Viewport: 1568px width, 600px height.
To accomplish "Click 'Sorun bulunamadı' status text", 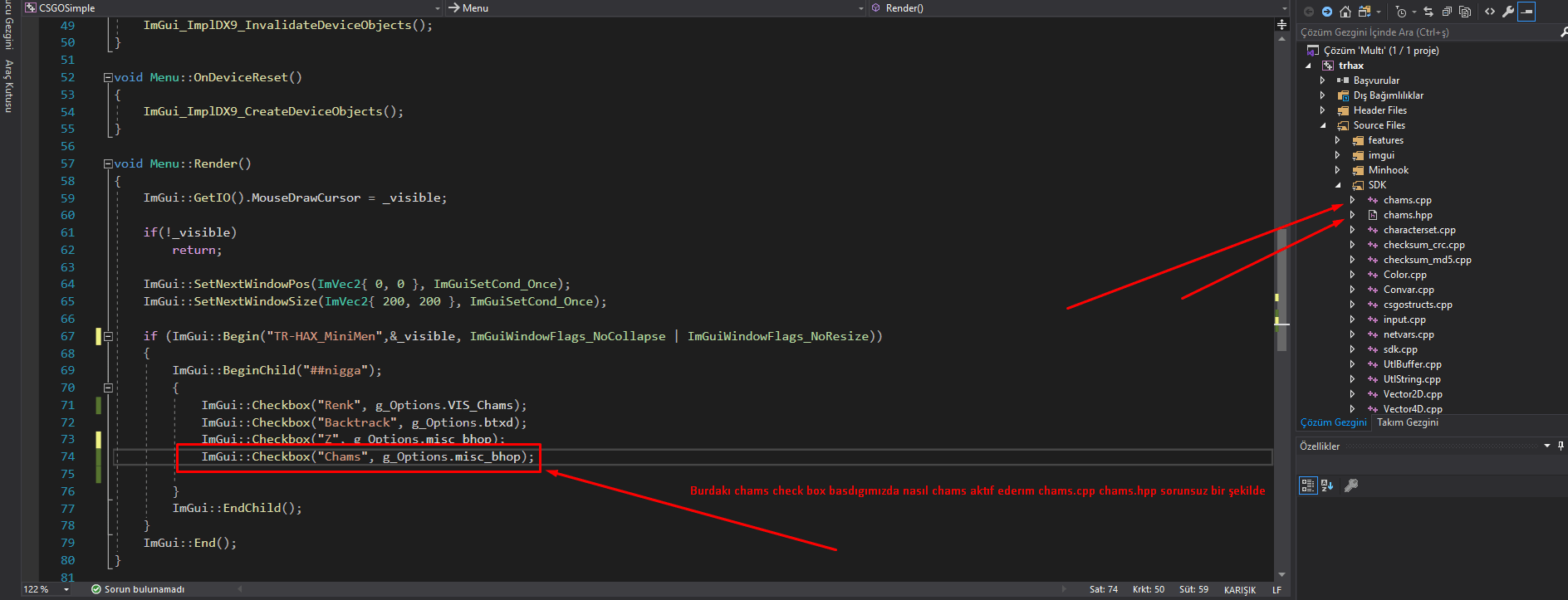I will click(145, 589).
